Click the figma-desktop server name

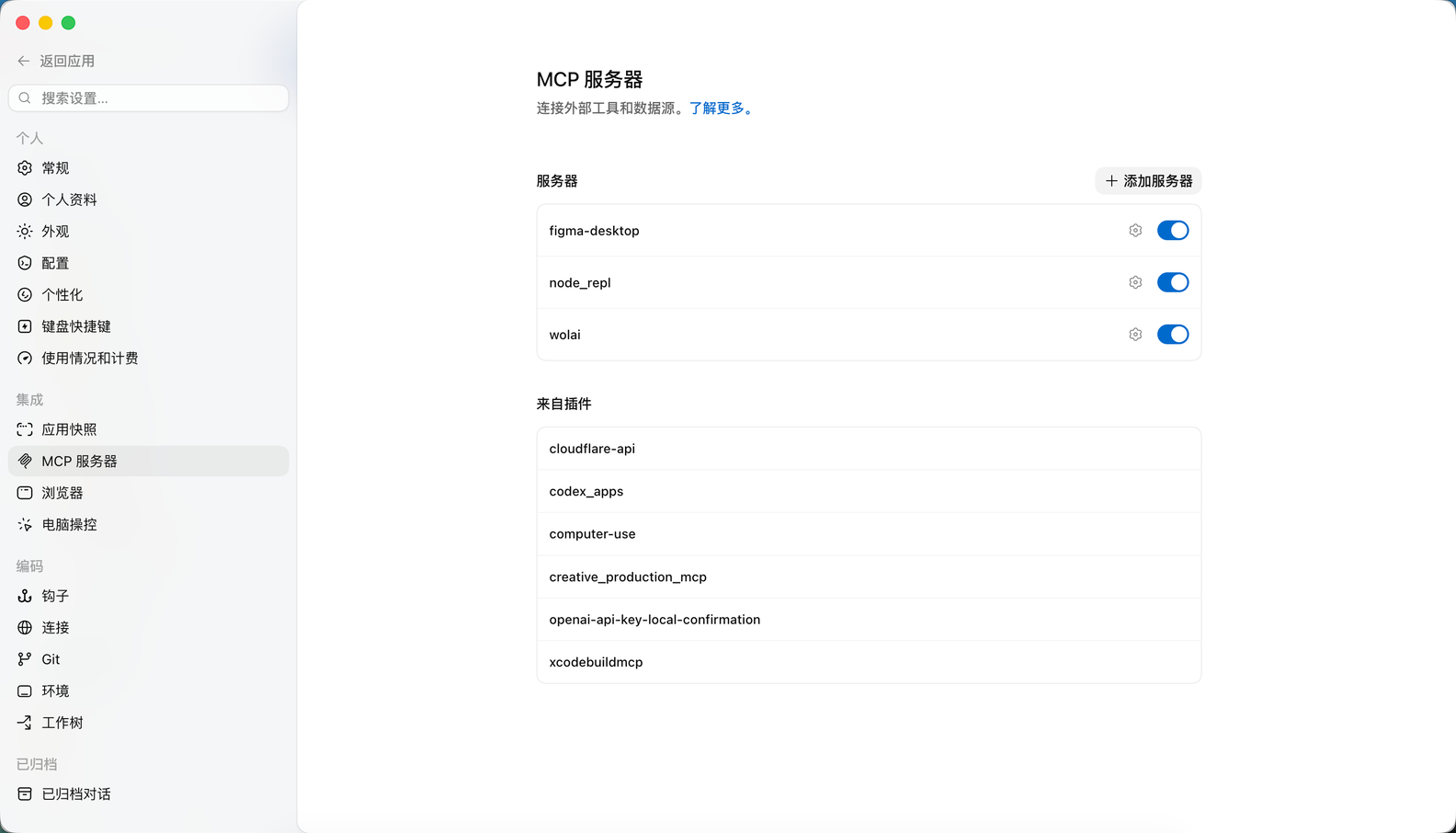594,231
